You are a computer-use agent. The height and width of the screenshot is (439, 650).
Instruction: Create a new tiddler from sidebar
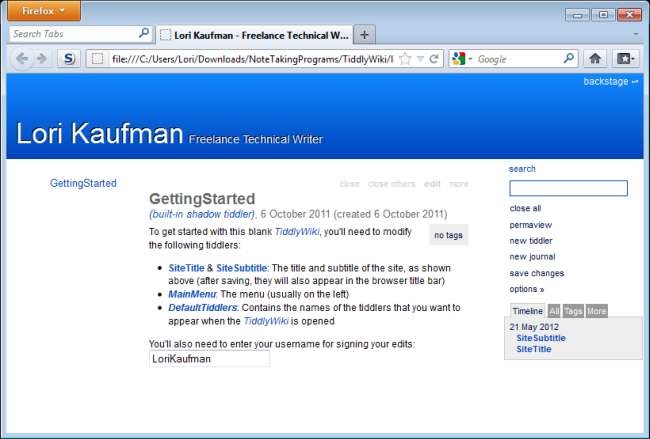coord(531,241)
